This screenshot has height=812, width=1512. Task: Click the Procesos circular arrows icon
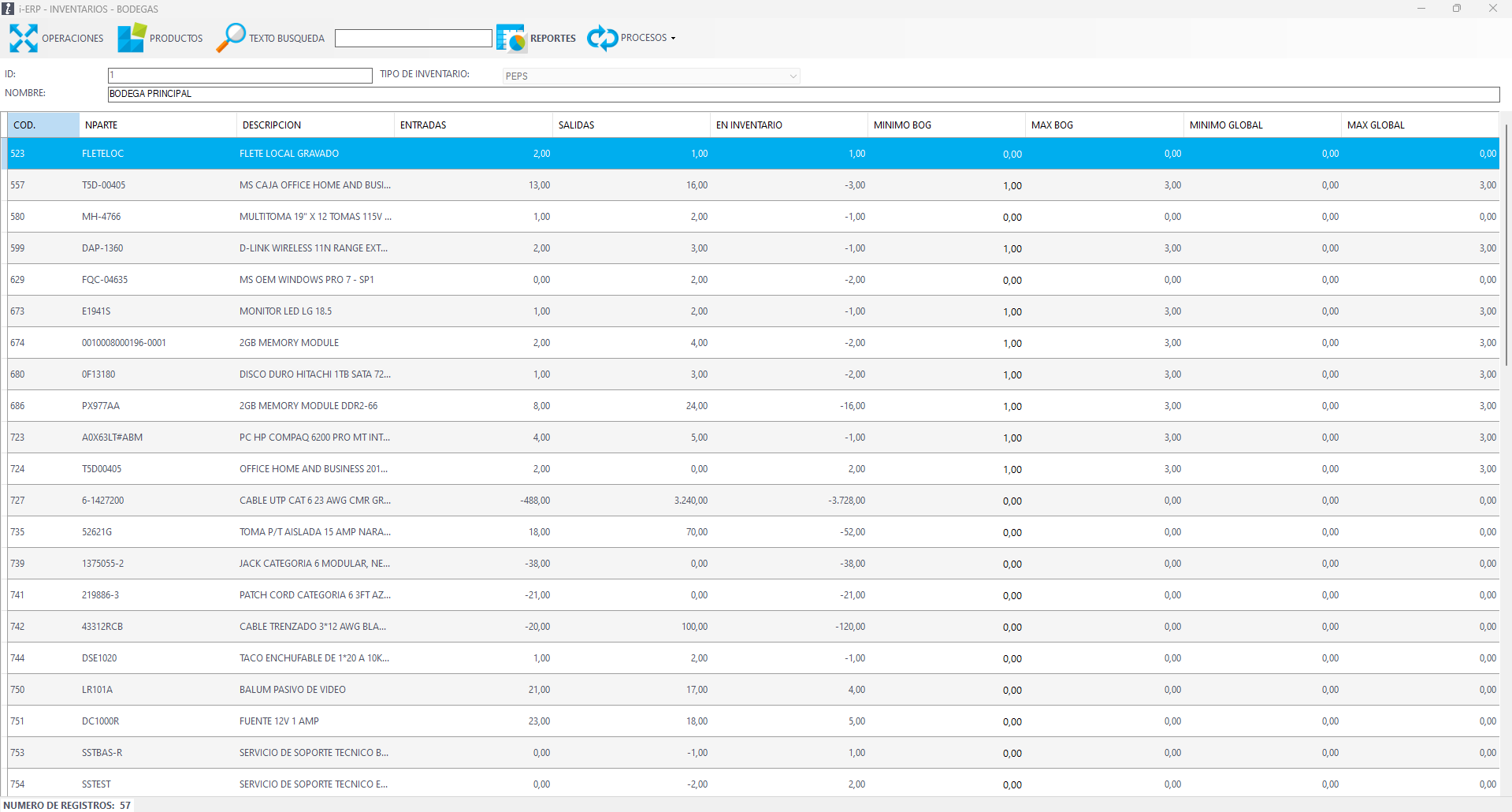tap(603, 38)
